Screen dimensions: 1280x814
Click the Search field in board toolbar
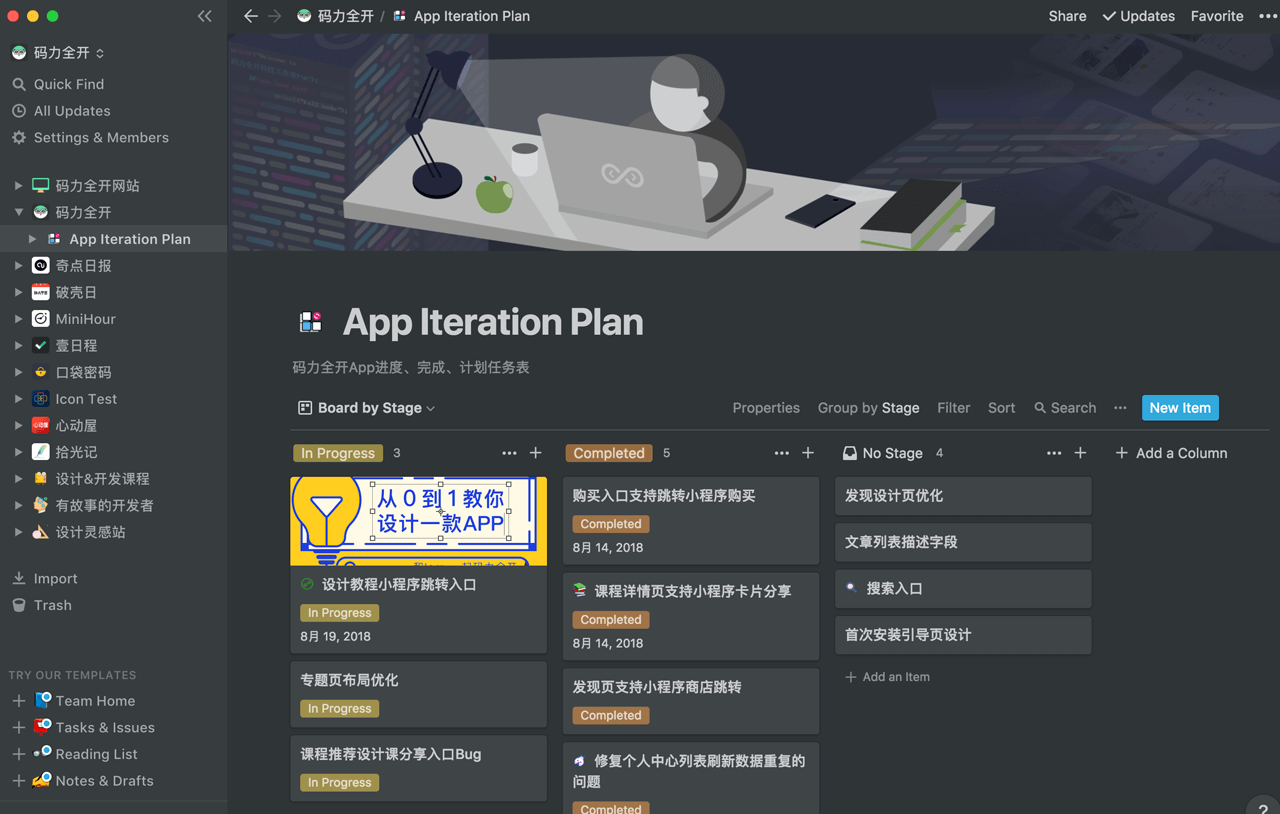1065,408
